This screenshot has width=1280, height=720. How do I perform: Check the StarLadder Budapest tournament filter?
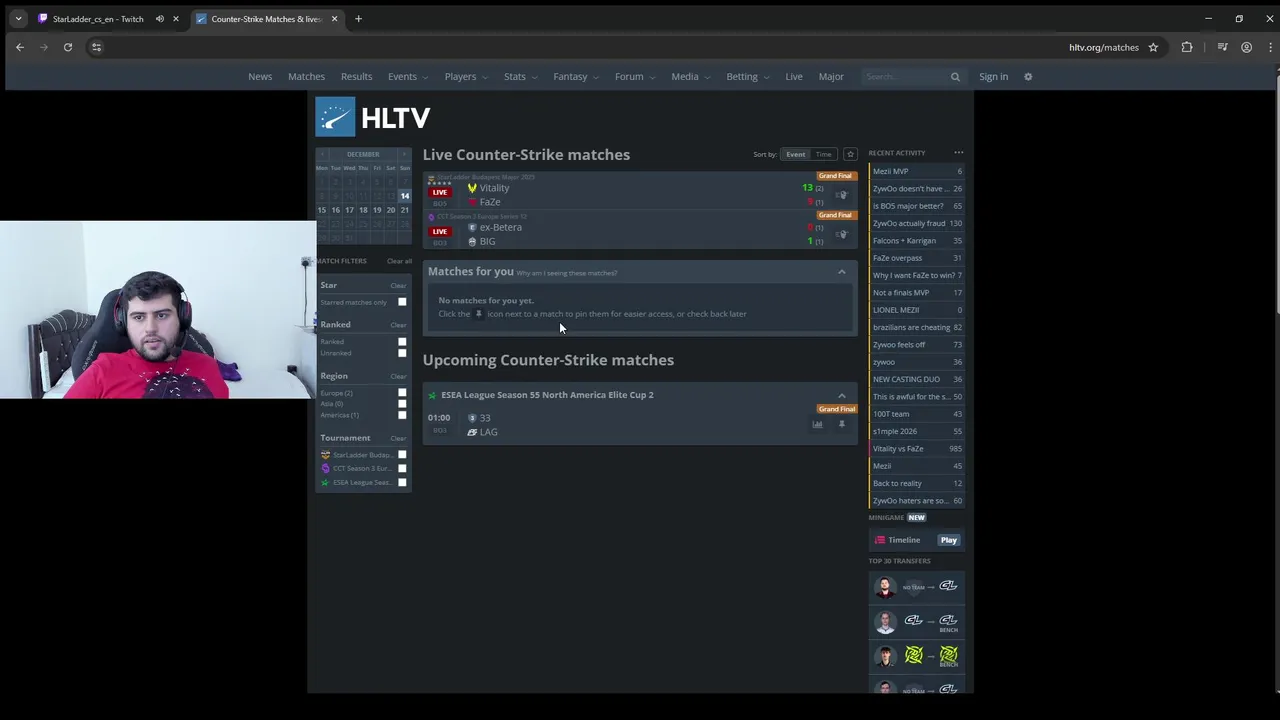click(402, 455)
